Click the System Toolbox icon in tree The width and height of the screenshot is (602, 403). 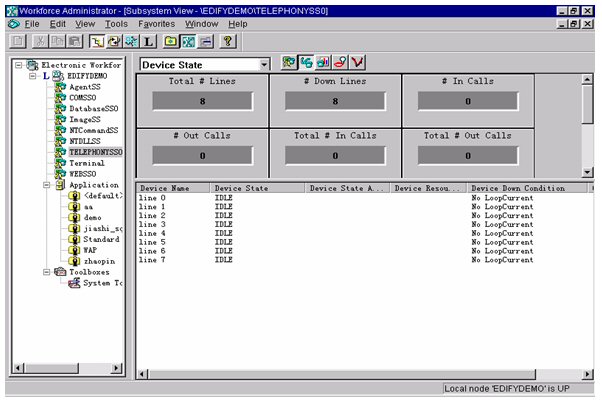74,283
